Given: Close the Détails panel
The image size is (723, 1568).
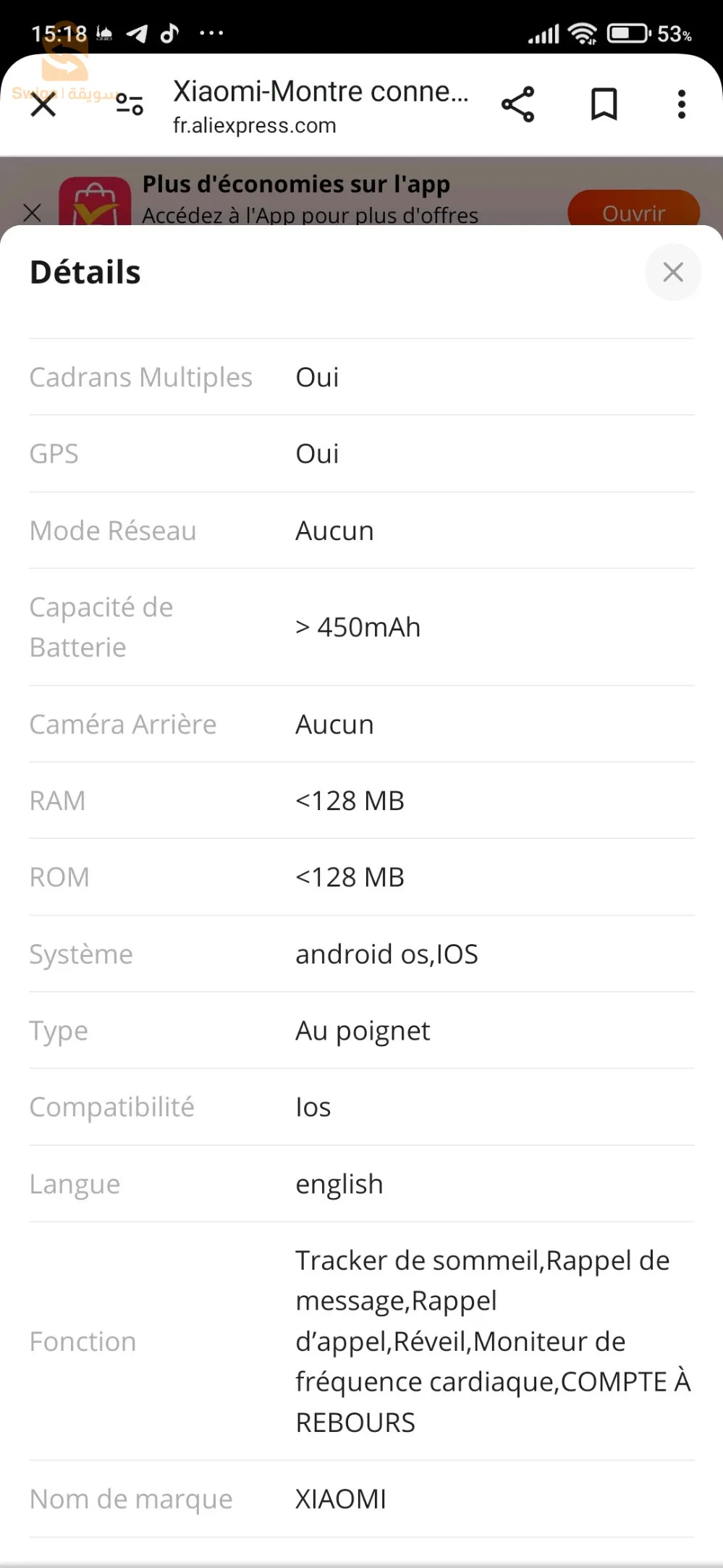Looking at the screenshot, I should tap(673, 272).
